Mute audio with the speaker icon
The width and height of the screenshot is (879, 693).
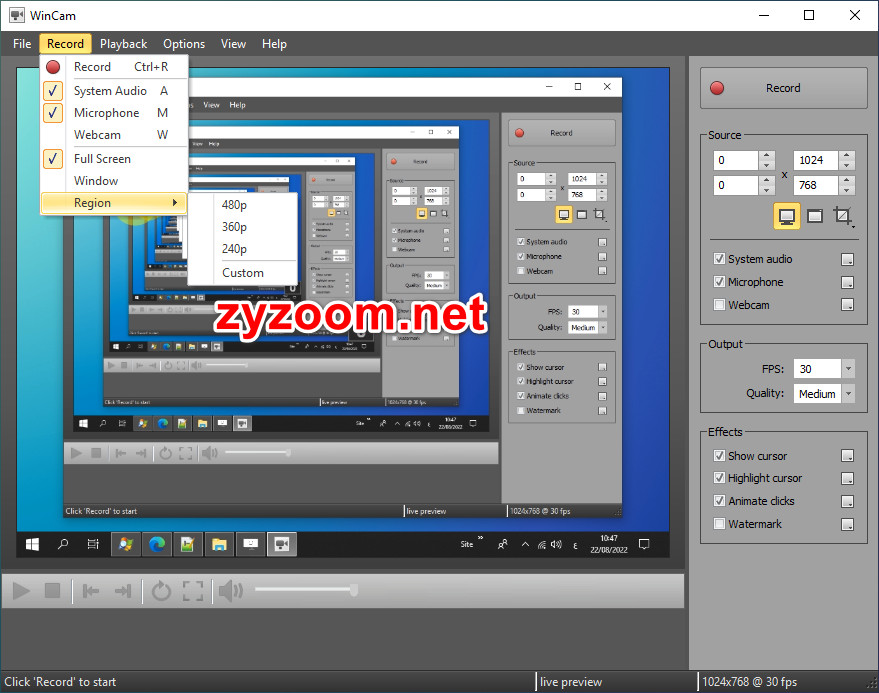point(230,590)
